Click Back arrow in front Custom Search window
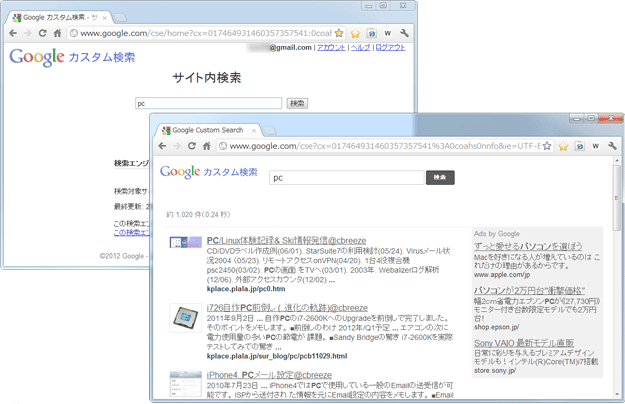This screenshot has height=404, width=625. tap(162, 146)
